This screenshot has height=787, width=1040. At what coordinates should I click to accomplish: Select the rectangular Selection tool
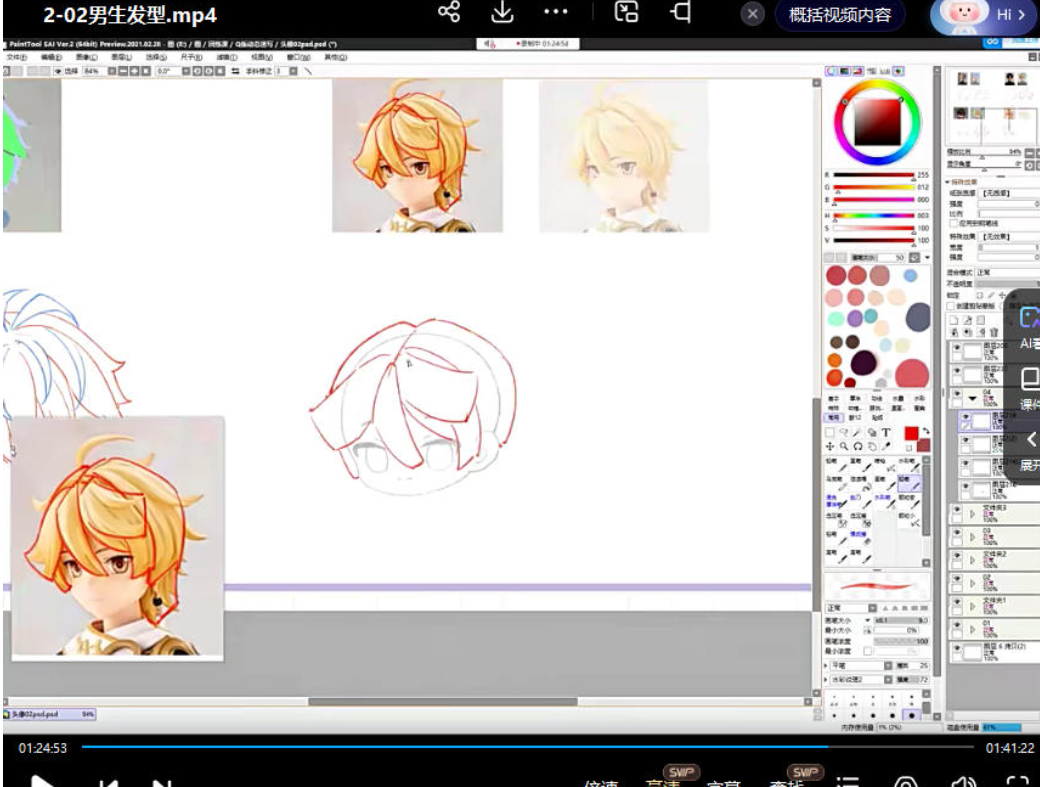(x=830, y=432)
